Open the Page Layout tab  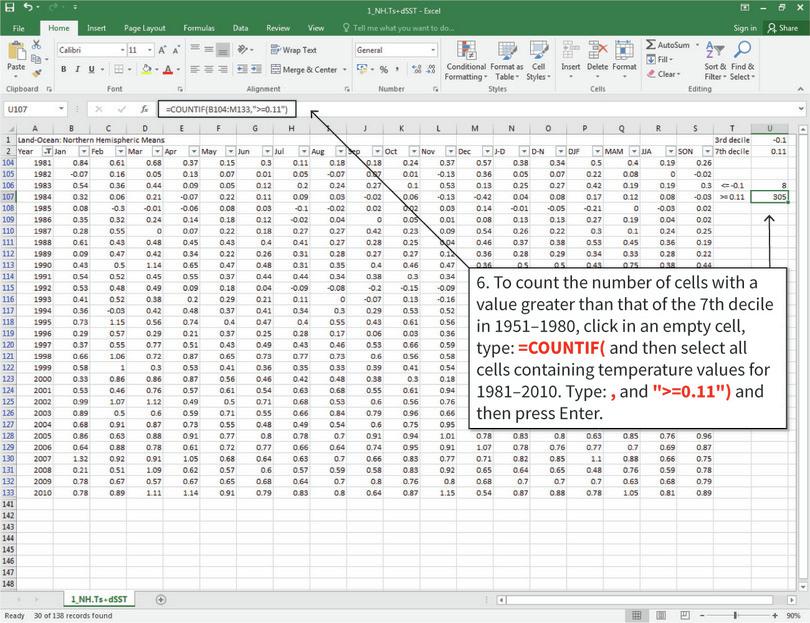click(x=146, y=28)
